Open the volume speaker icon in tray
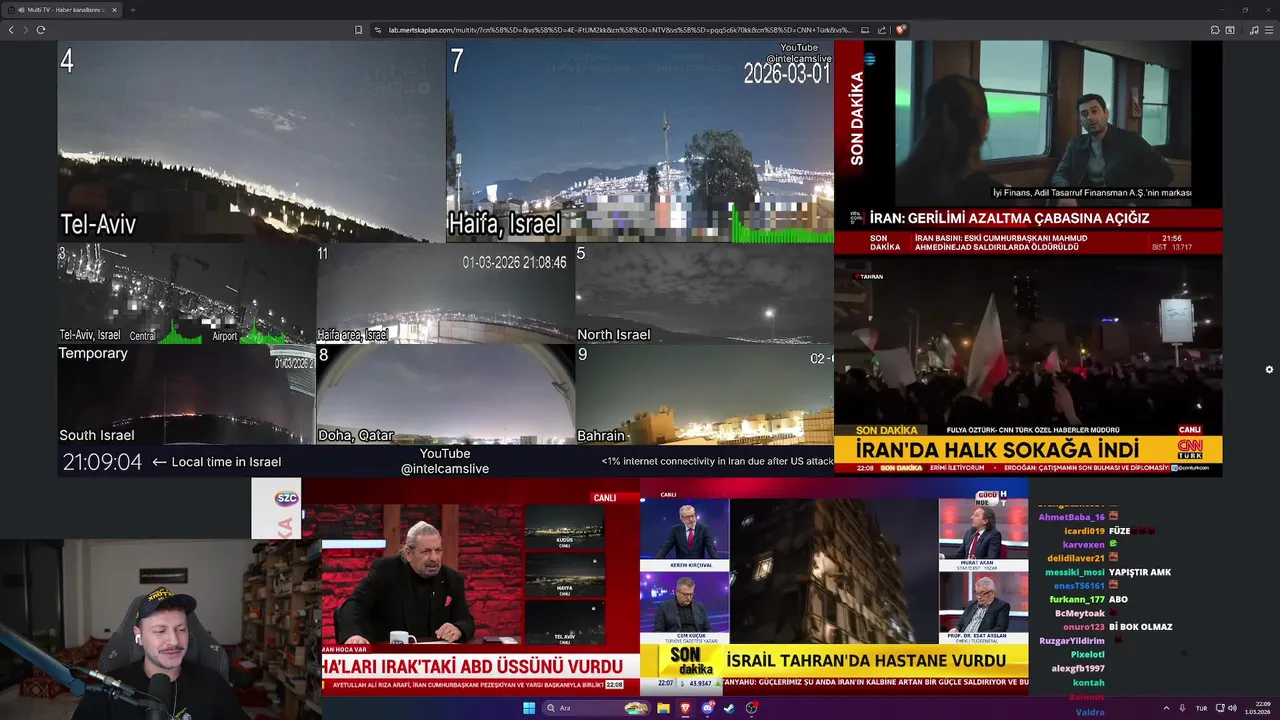1280x720 pixels. 1232,708
